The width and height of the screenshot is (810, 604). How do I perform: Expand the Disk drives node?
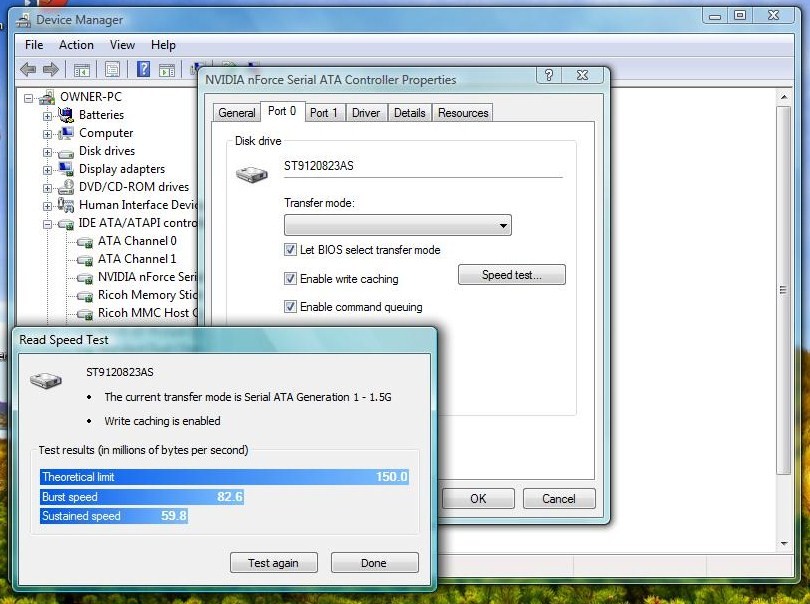tap(47, 152)
